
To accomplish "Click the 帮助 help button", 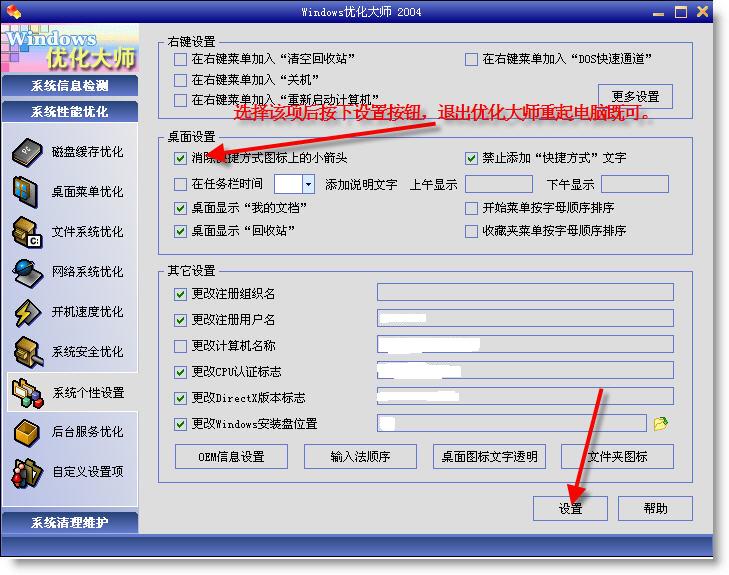I will click(655, 509).
